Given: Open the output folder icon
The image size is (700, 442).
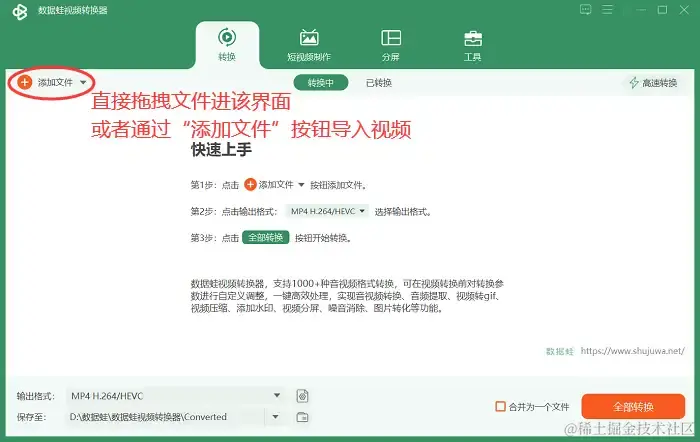Looking at the screenshot, I should [x=302, y=417].
